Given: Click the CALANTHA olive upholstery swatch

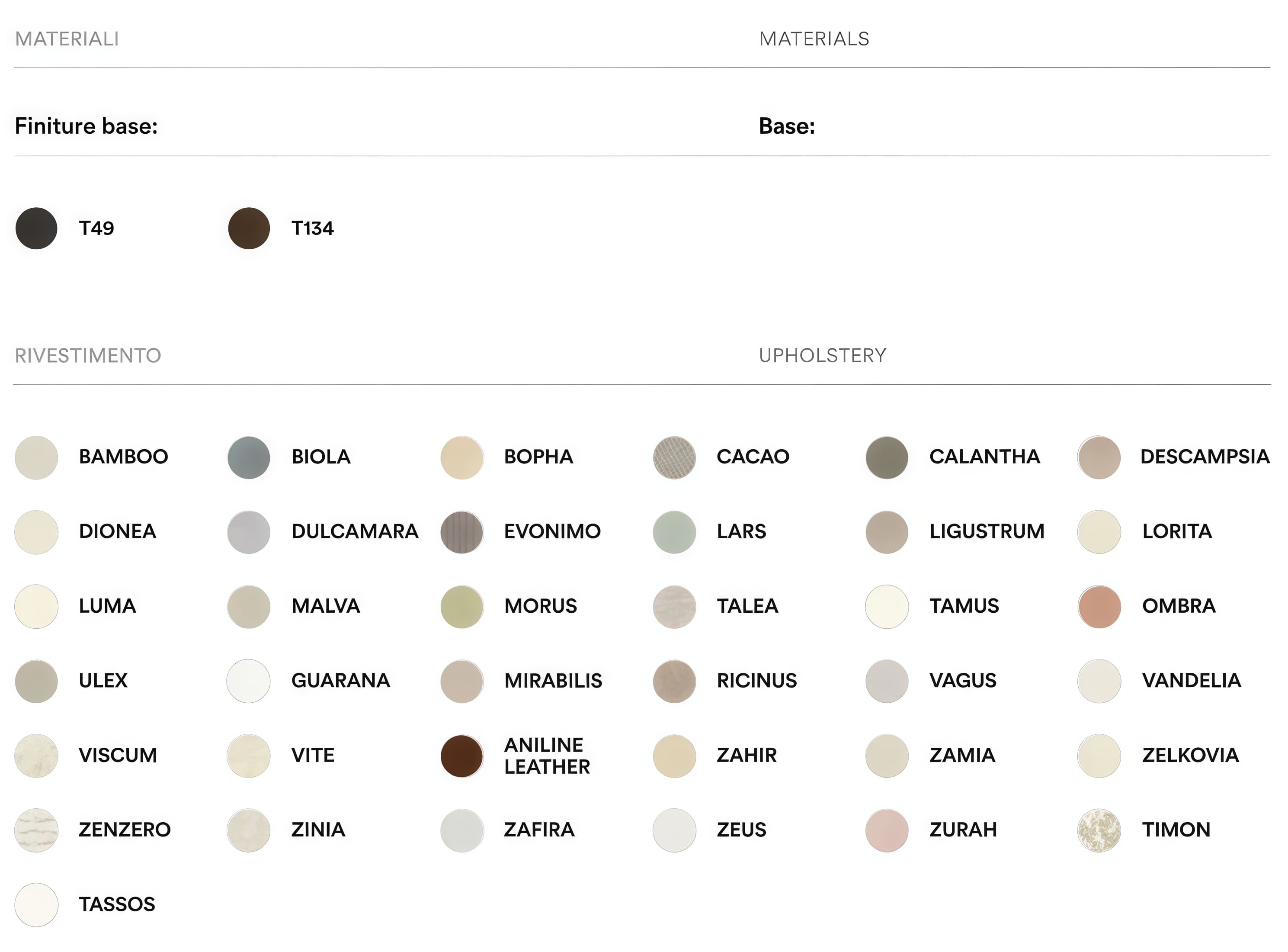Looking at the screenshot, I should click(x=887, y=457).
